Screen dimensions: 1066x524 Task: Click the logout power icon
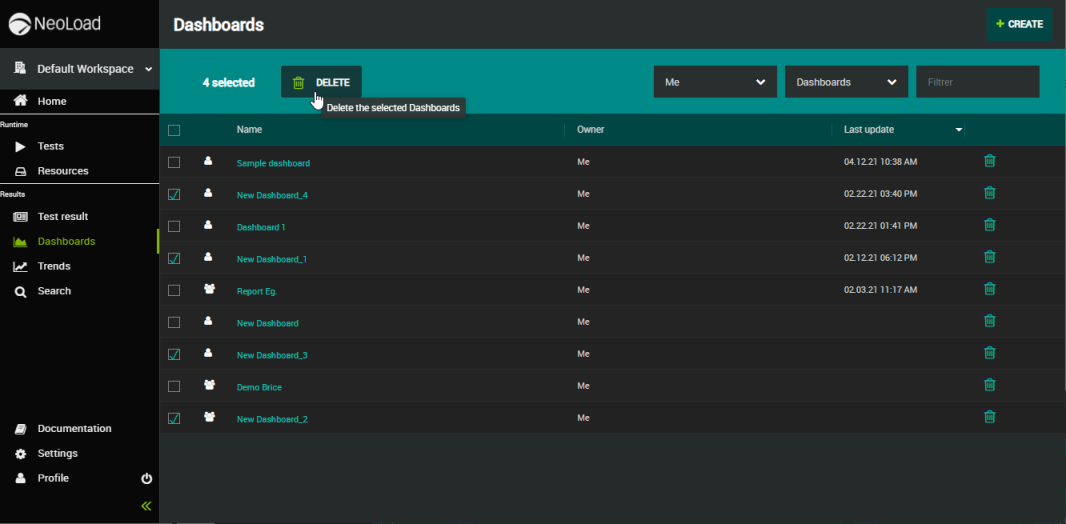(146, 478)
